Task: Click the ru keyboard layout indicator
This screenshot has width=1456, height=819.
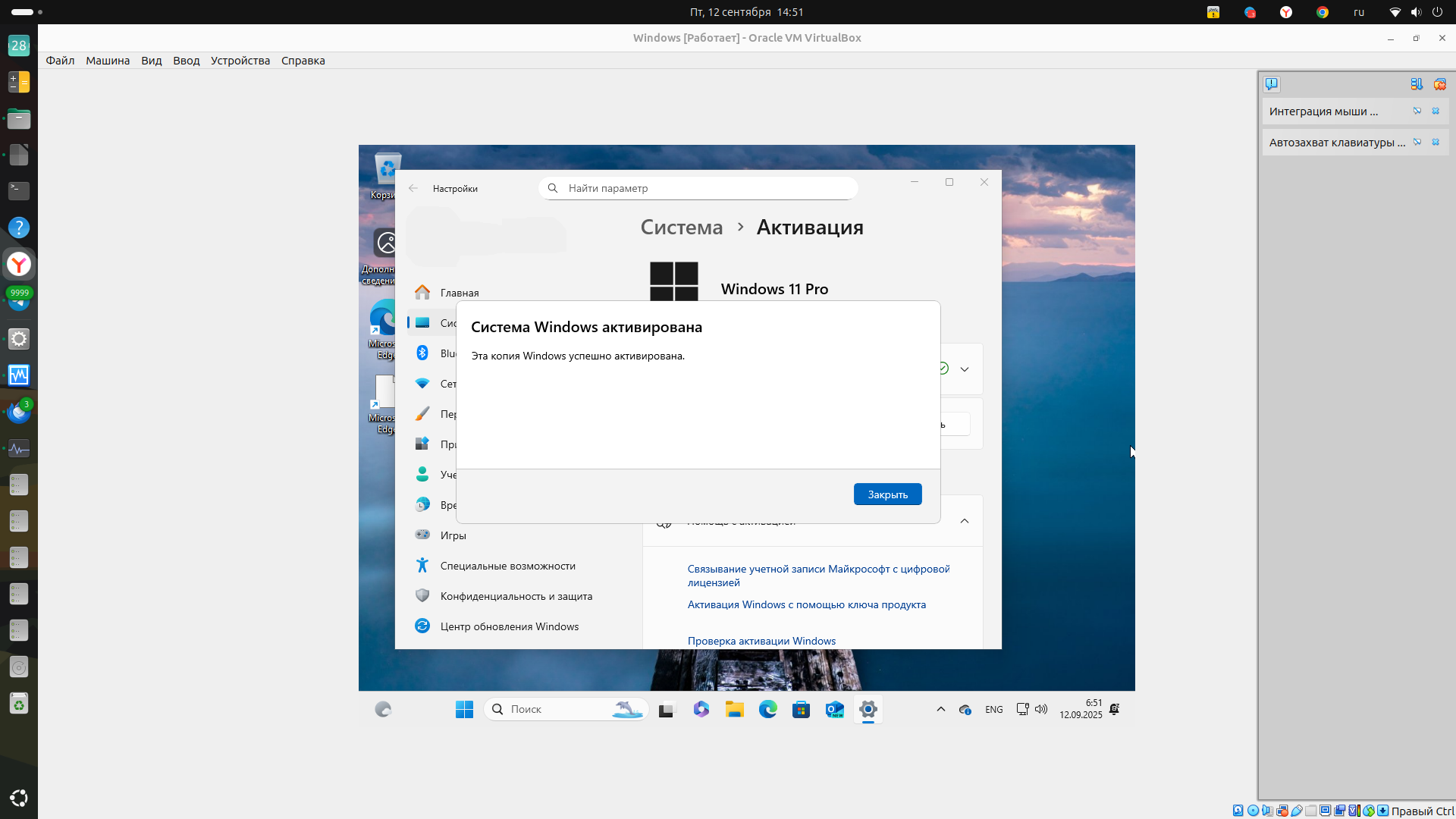Action: coord(1359,12)
